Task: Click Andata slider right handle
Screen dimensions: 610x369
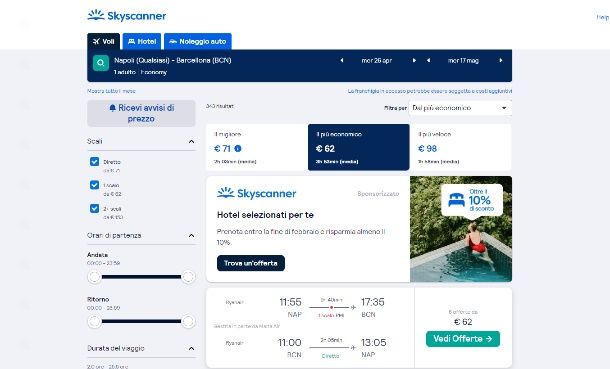Action: click(188, 277)
